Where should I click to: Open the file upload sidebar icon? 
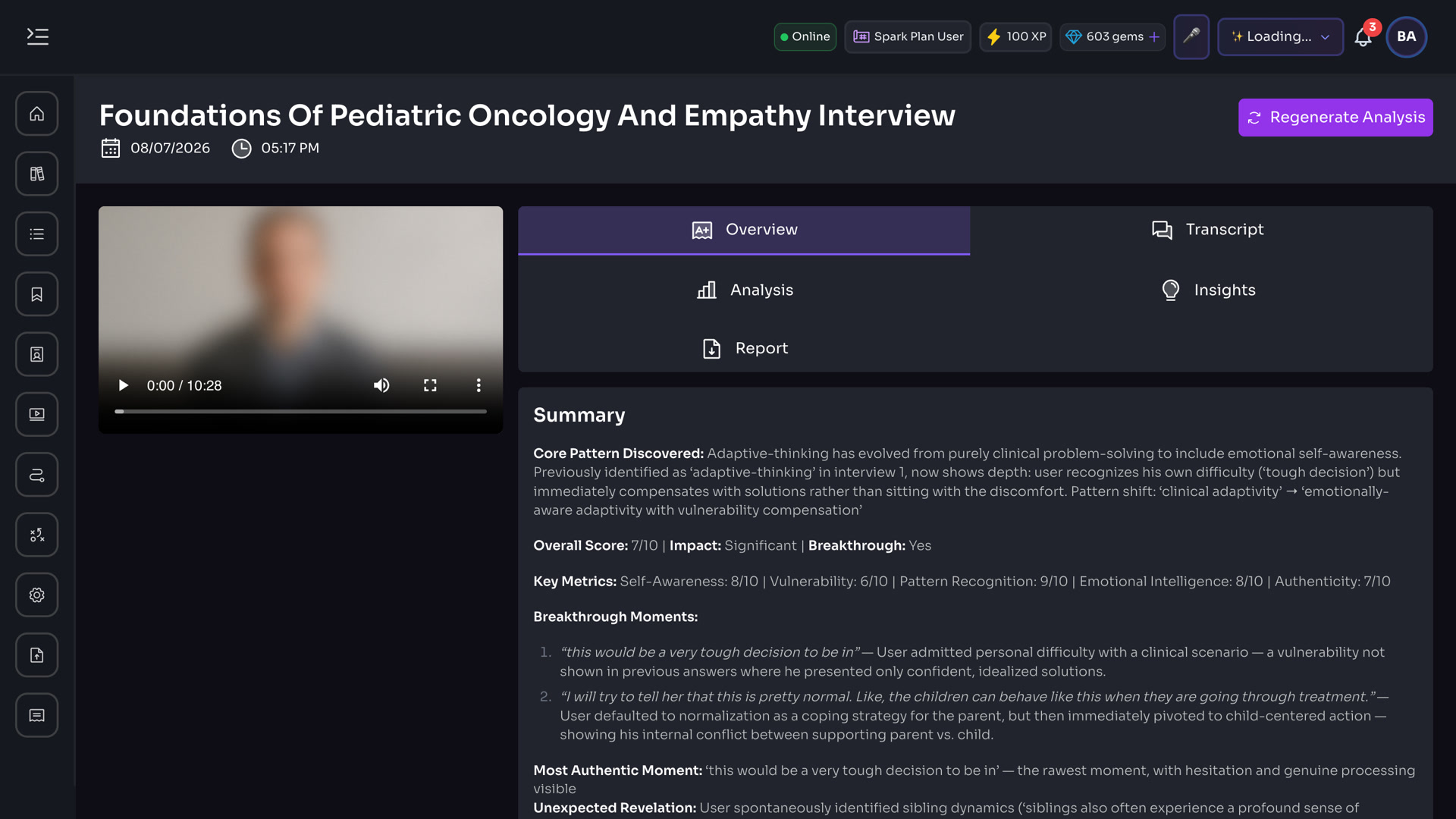[x=36, y=655]
